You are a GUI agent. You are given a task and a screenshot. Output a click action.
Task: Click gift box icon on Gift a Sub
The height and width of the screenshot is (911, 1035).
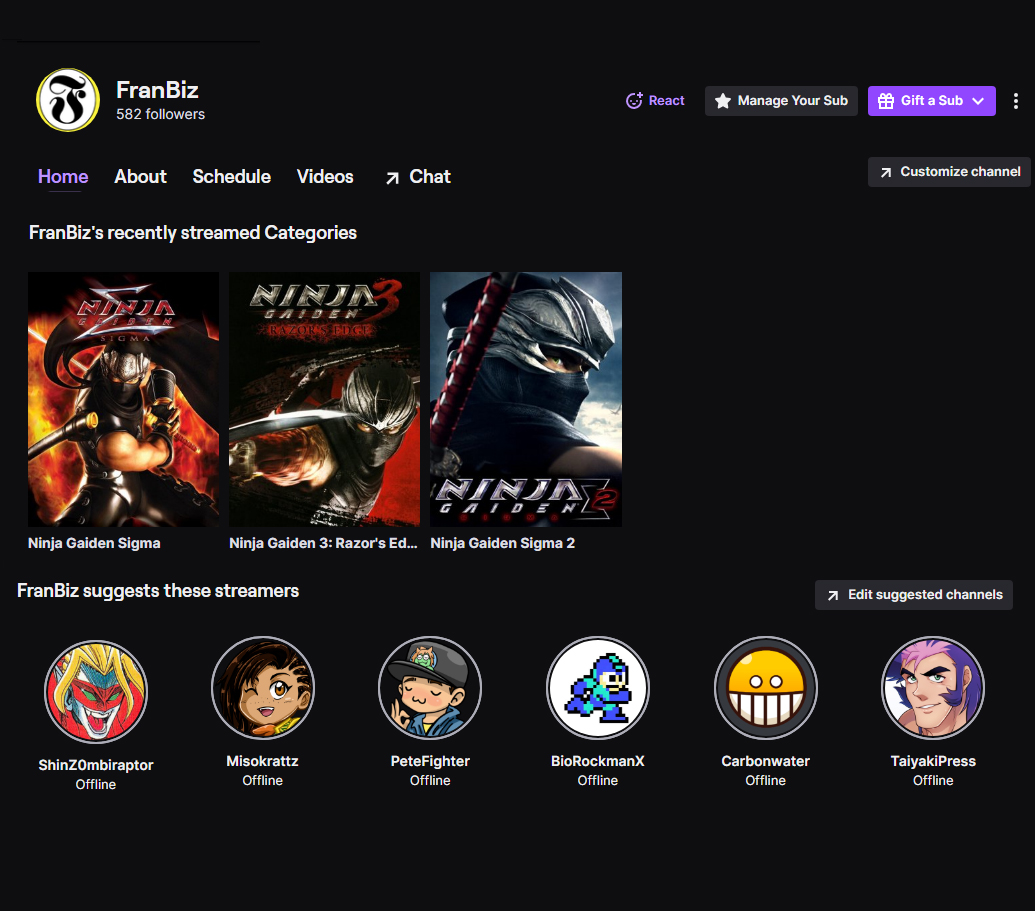[x=886, y=101]
